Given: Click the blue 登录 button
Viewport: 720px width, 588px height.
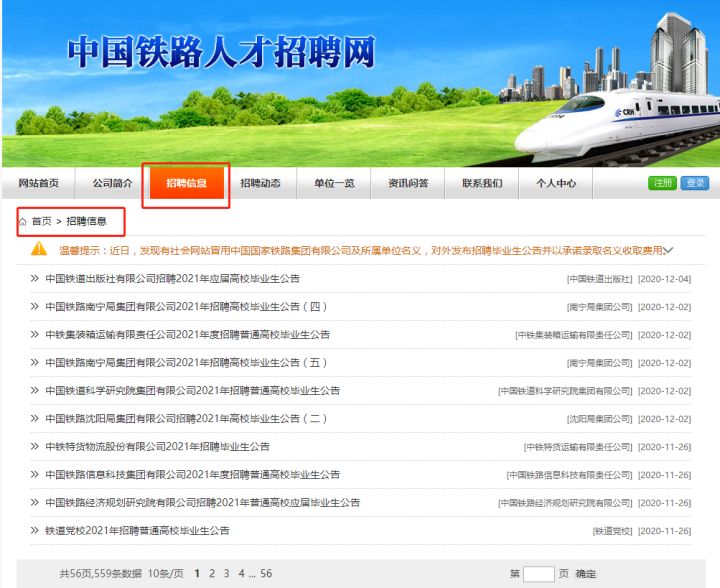Looking at the screenshot, I should click(x=695, y=183).
